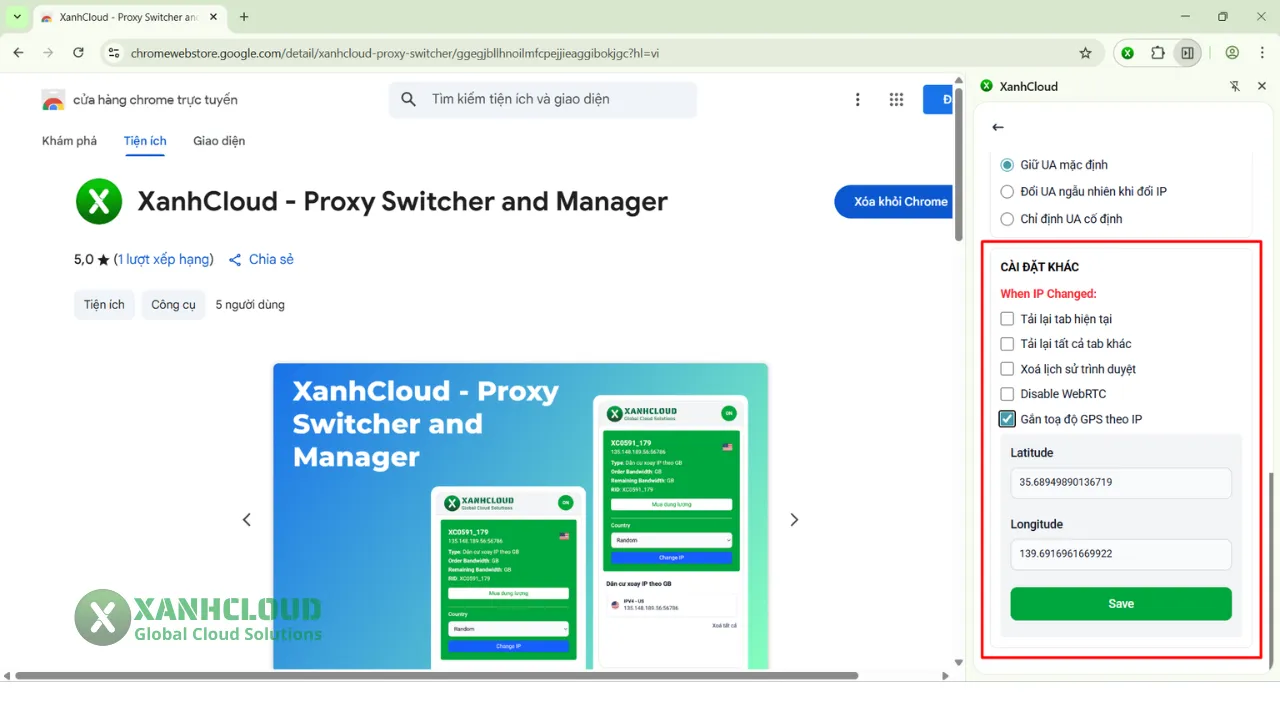Click the Chrome Web Store logo
1280x720 pixels.
click(x=53, y=100)
